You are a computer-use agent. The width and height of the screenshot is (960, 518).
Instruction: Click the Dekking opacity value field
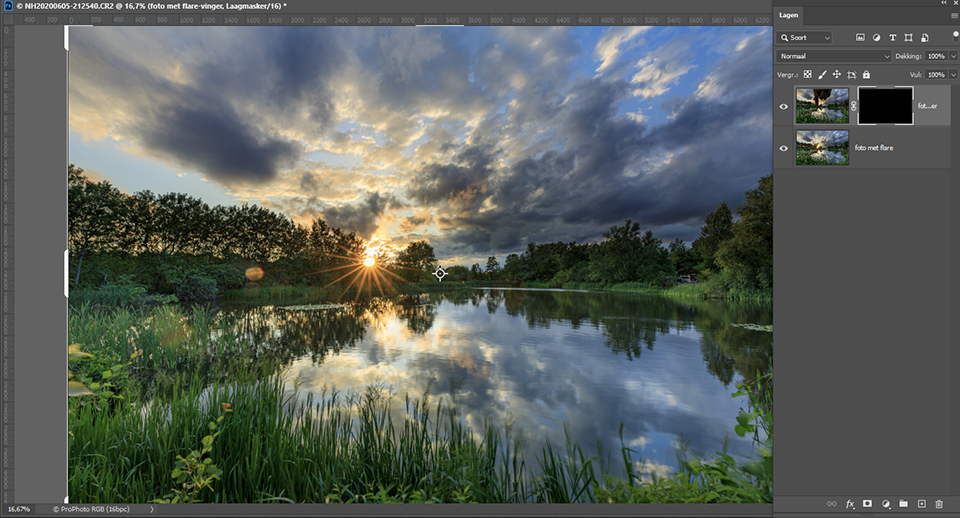click(936, 56)
